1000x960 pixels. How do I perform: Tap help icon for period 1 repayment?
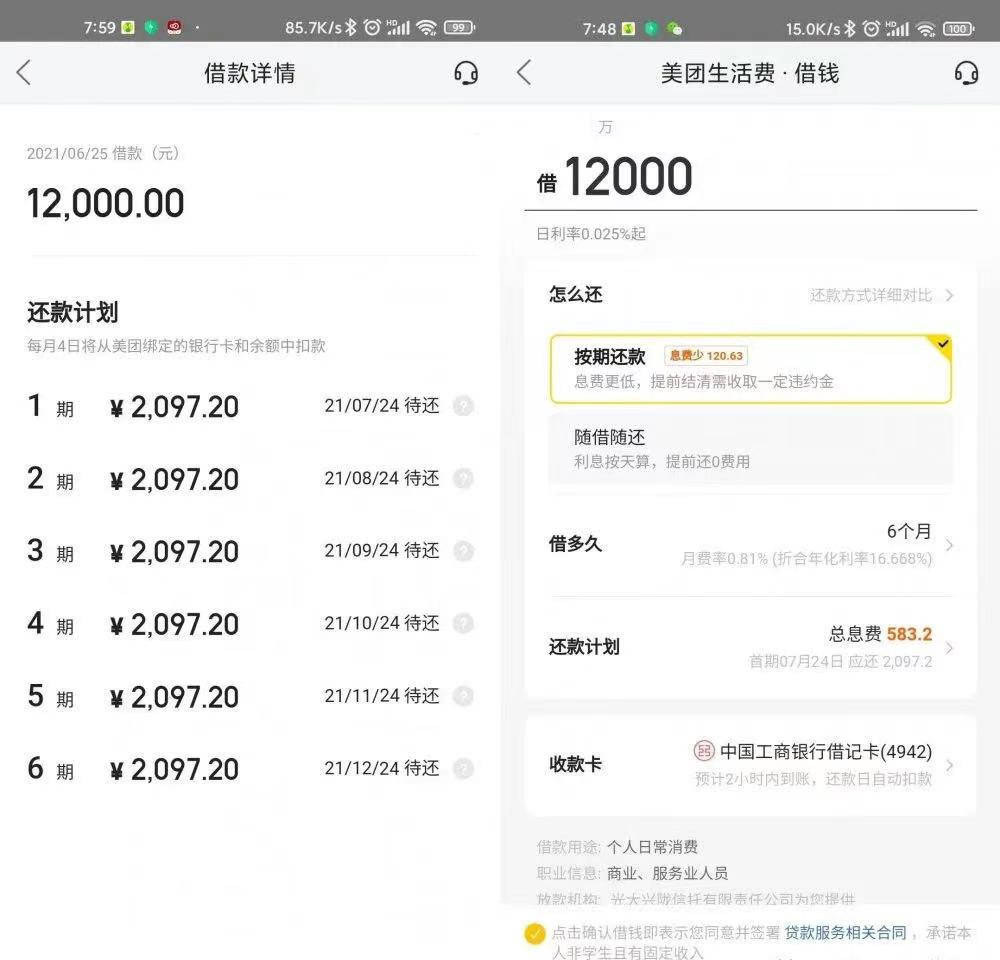463,406
